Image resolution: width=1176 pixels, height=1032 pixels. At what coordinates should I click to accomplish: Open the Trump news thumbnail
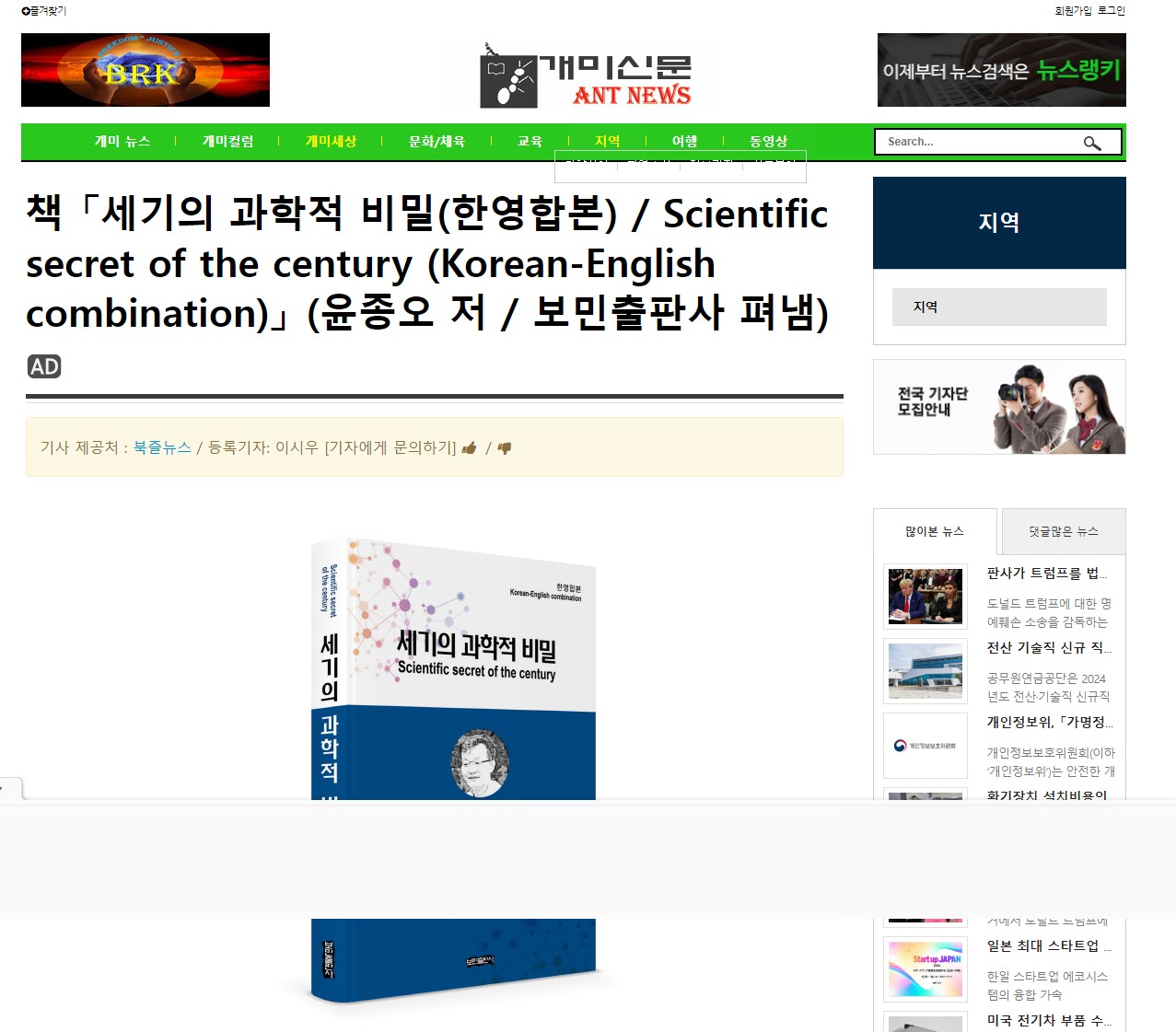click(x=926, y=597)
